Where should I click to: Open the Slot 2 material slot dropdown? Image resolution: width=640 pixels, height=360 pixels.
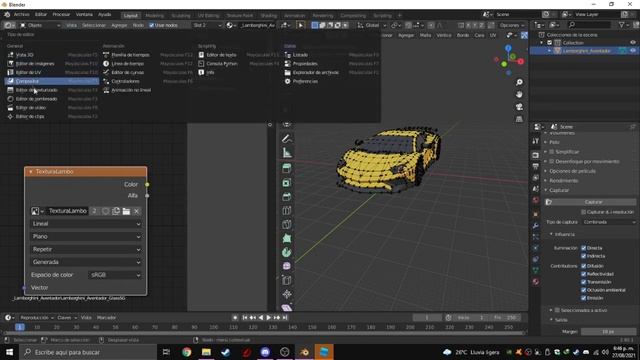click(x=207, y=25)
